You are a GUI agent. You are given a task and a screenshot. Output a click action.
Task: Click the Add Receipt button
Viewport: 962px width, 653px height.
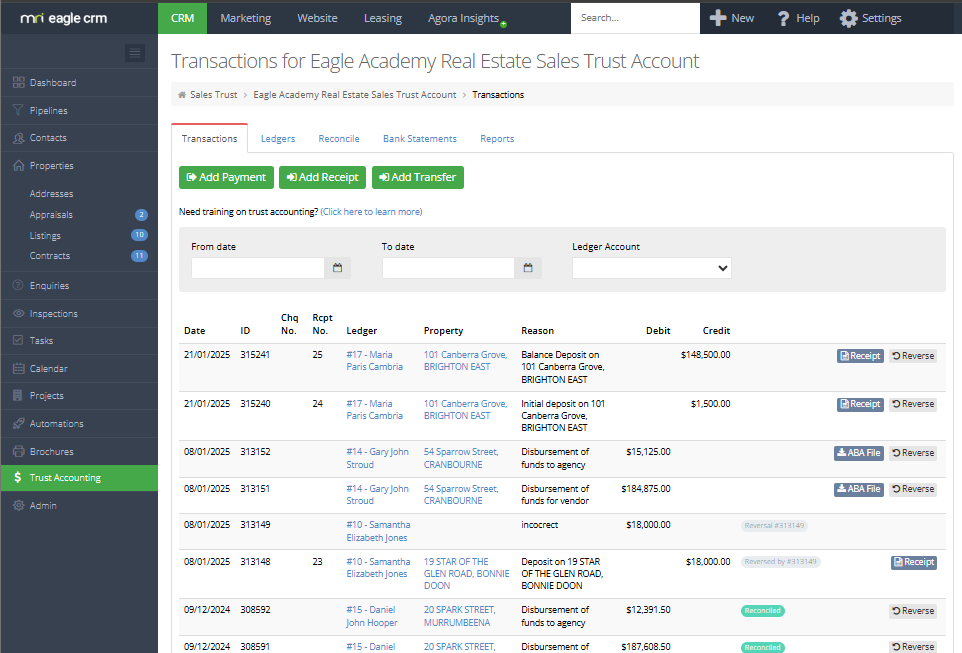[323, 177]
